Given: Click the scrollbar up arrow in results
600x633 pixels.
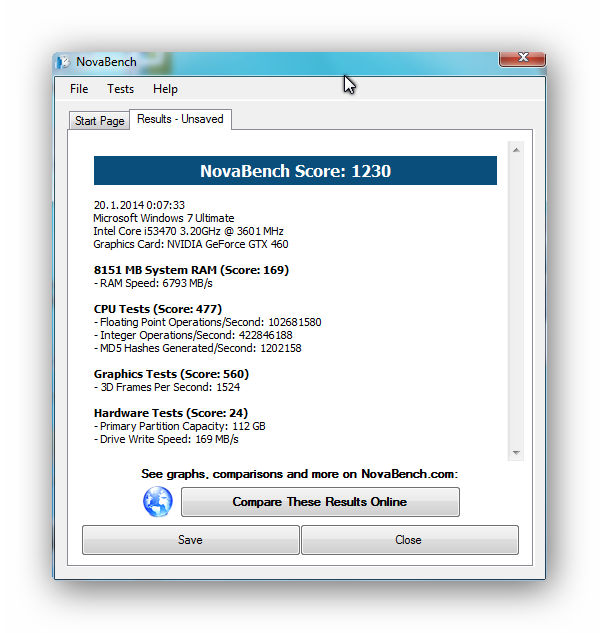Looking at the screenshot, I should (516, 150).
